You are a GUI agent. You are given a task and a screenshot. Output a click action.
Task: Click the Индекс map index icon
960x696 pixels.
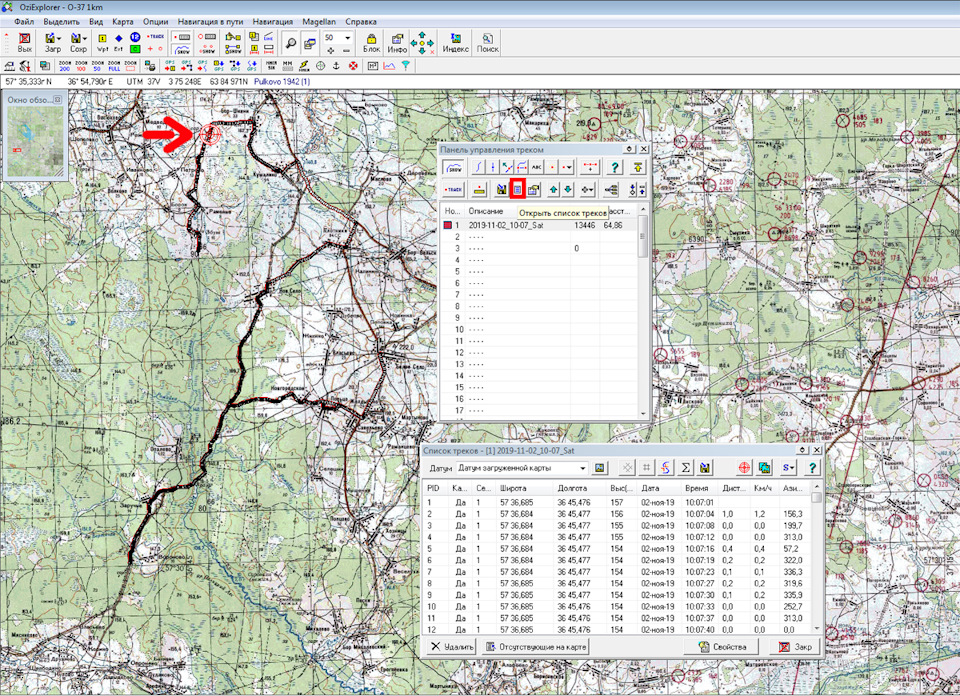click(456, 42)
